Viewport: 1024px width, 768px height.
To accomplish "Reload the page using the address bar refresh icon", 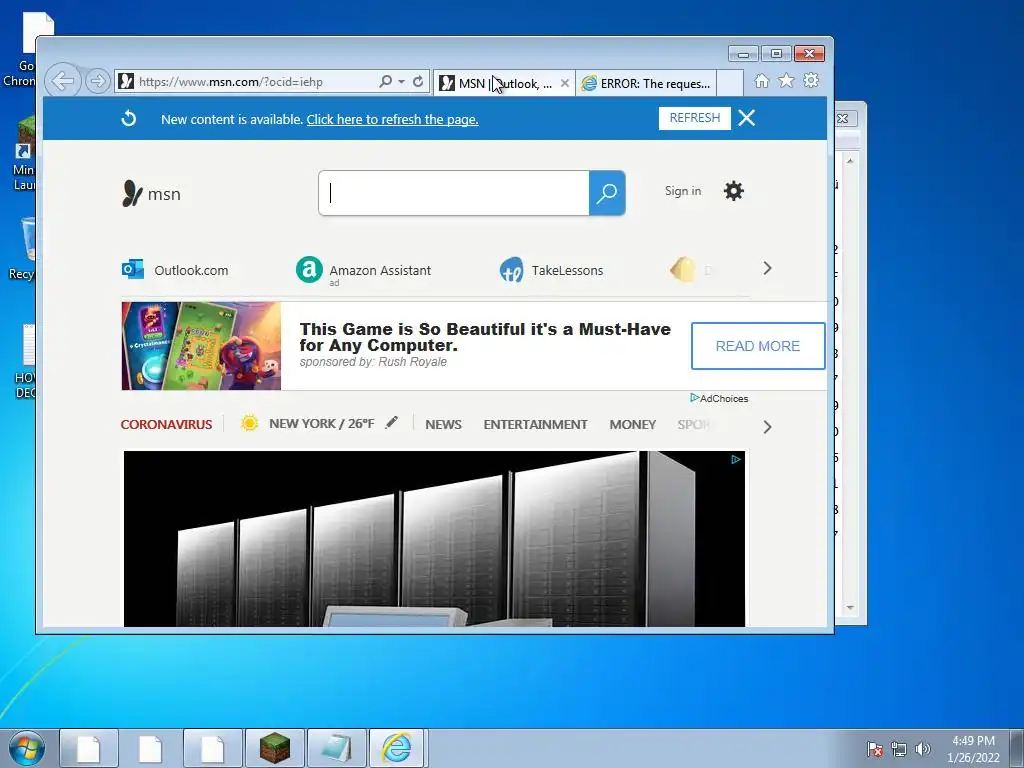I will tap(418, 81).
